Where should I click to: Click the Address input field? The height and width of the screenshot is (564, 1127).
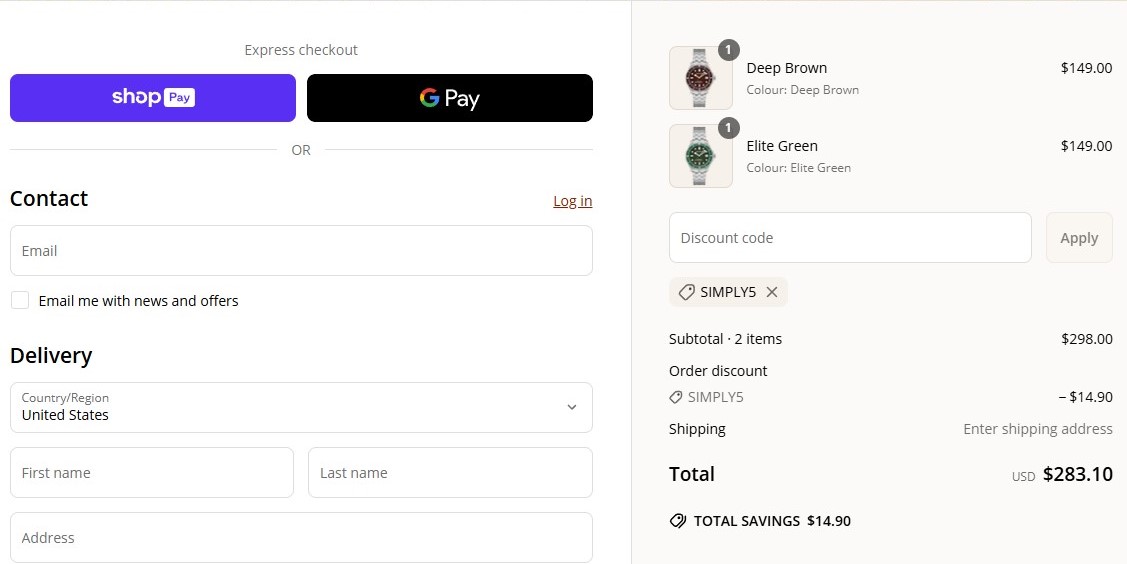coord(301,537)
